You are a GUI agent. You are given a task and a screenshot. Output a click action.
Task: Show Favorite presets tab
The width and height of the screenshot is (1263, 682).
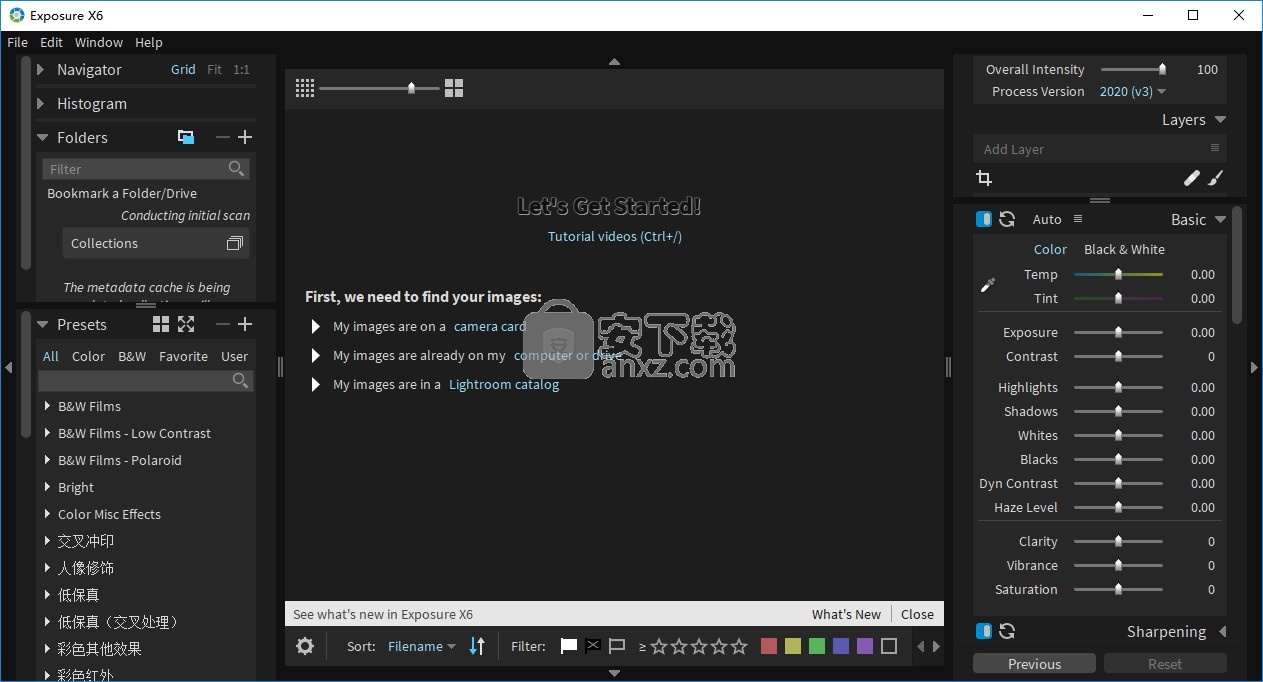click(184, 356)
